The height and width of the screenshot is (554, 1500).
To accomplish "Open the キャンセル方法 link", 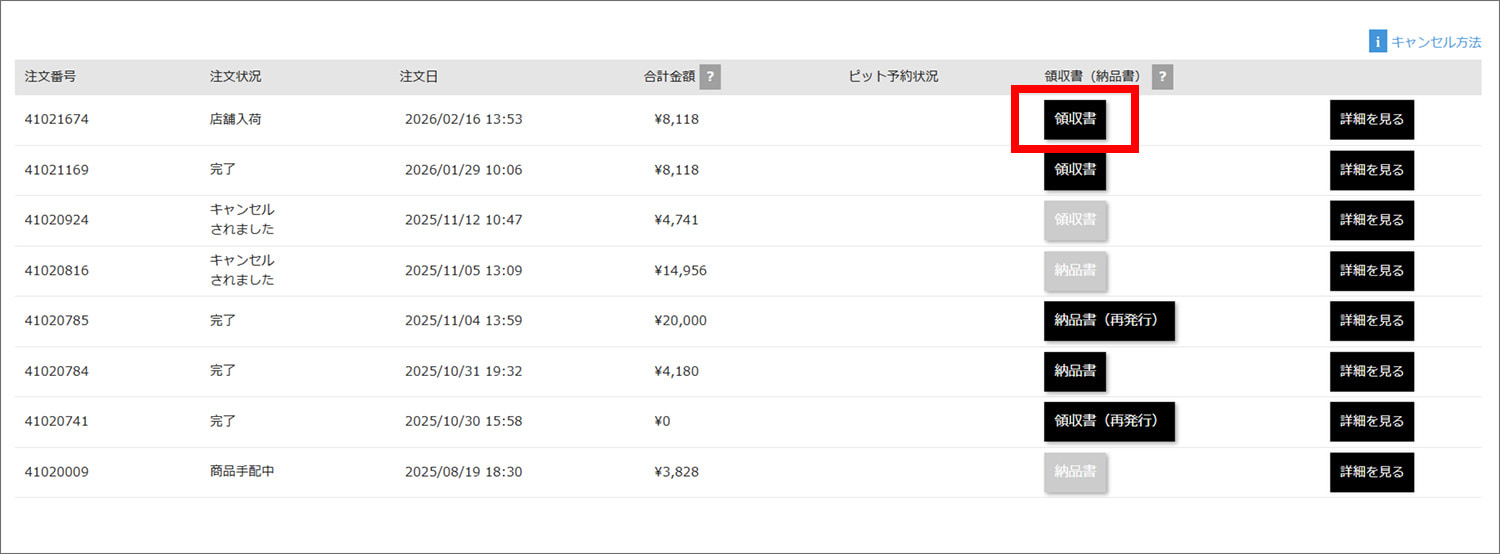I will (x=1436, y=42).
